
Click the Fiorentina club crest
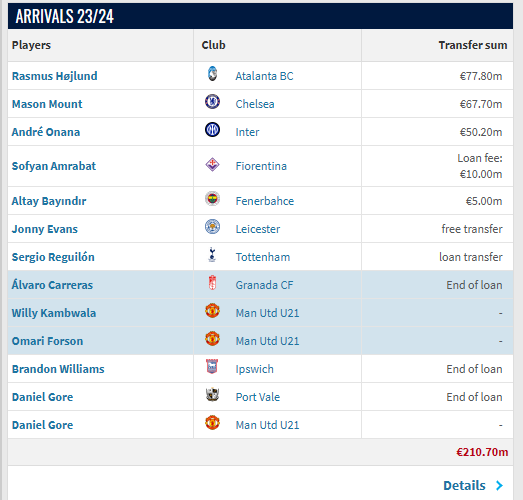212,164
